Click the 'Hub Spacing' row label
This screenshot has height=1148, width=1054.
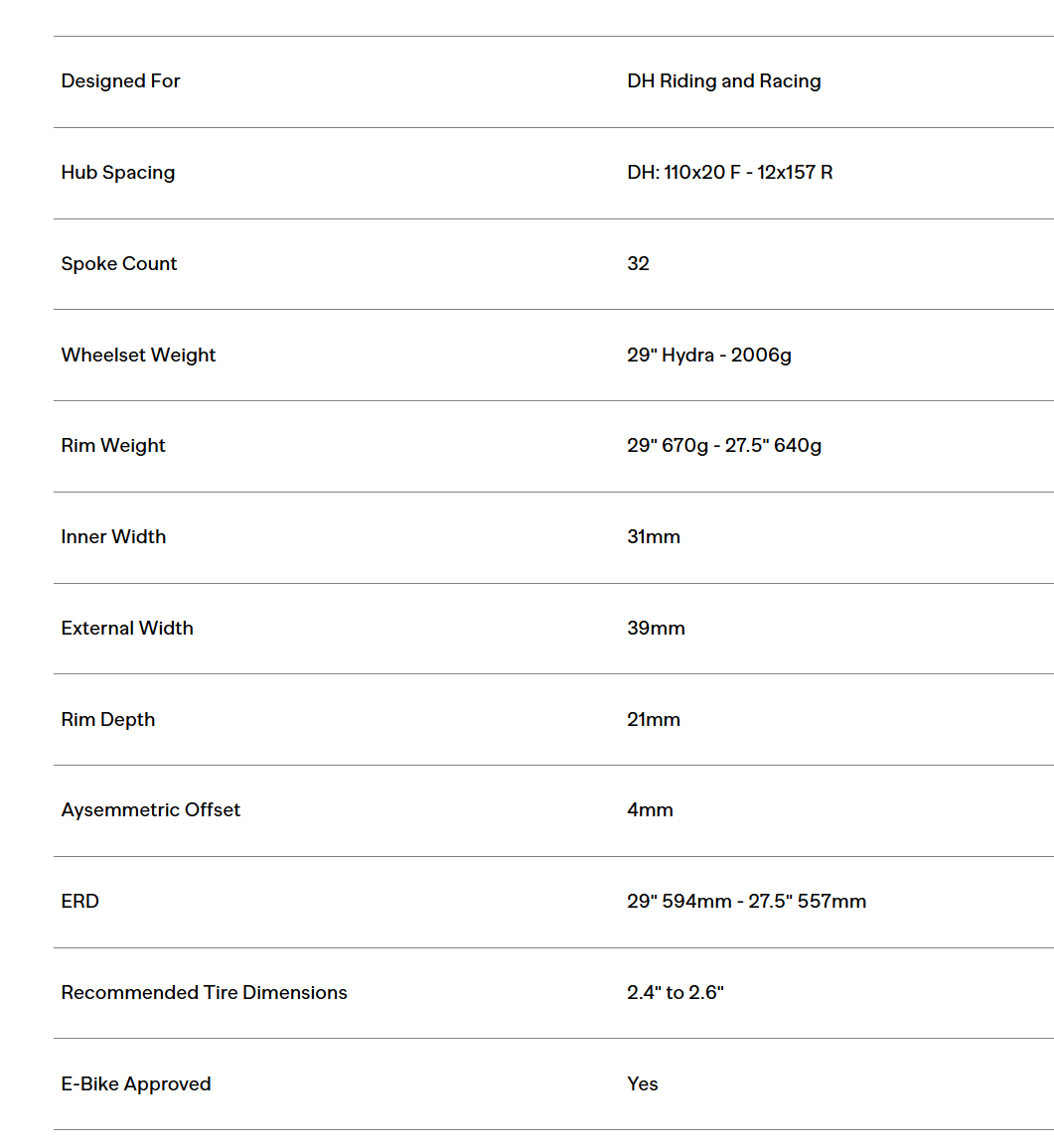pyautogui.click(x=118, y=173)
